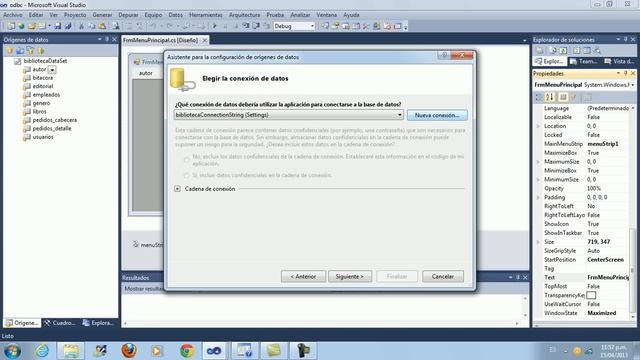The height and width of the screenshot is (360, 640).
Task: Open the Datos menu
Action: click(x=176, y=15)
